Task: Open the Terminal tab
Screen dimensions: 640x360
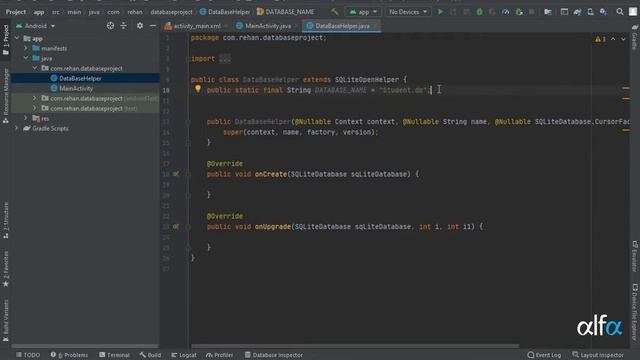Action: [x=114, y=355]
